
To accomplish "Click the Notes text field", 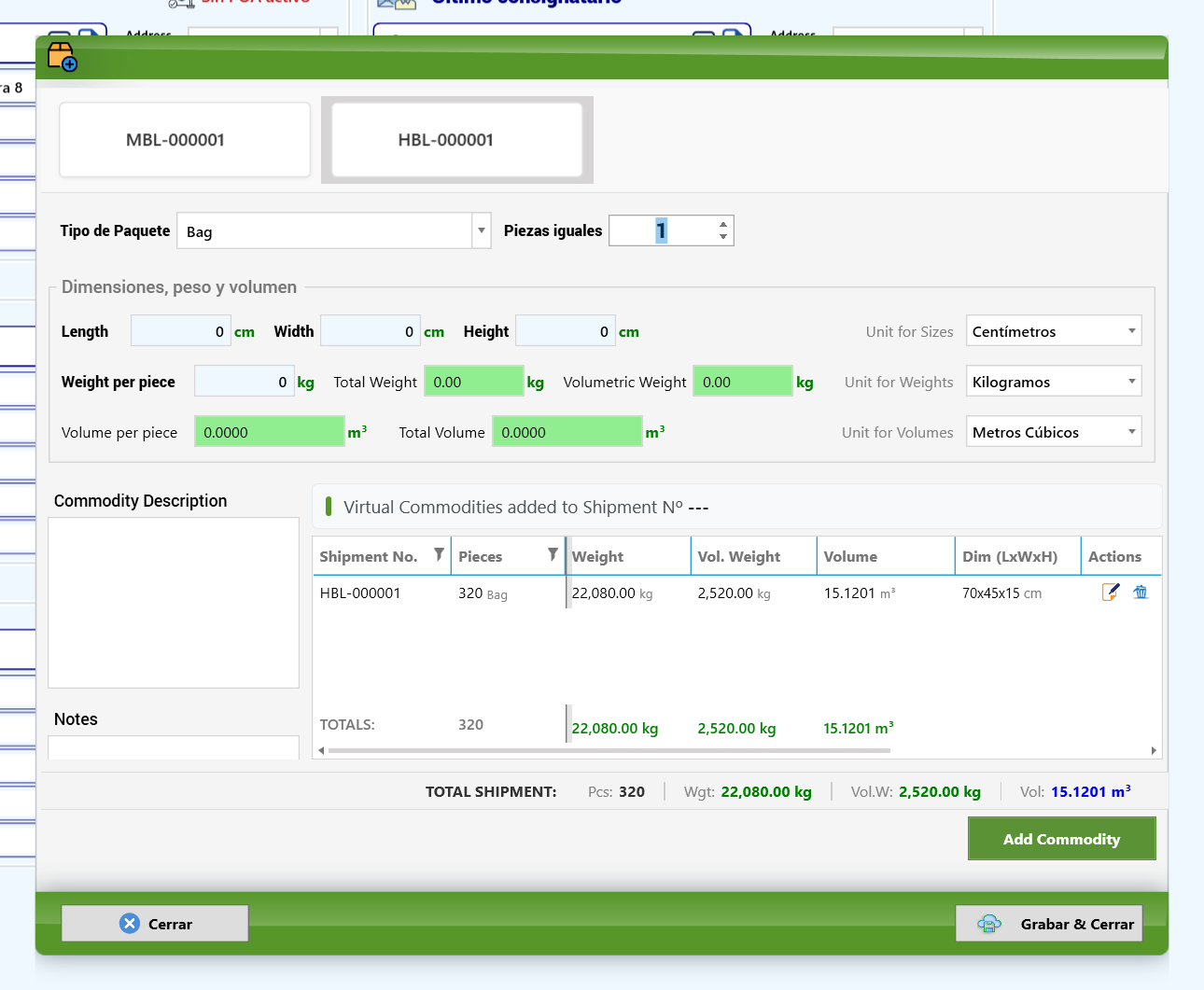I will (174, 747).
